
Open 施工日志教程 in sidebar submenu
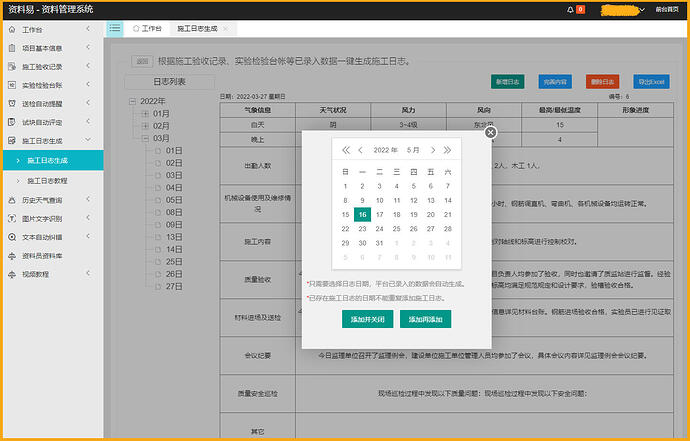point(47,181)
